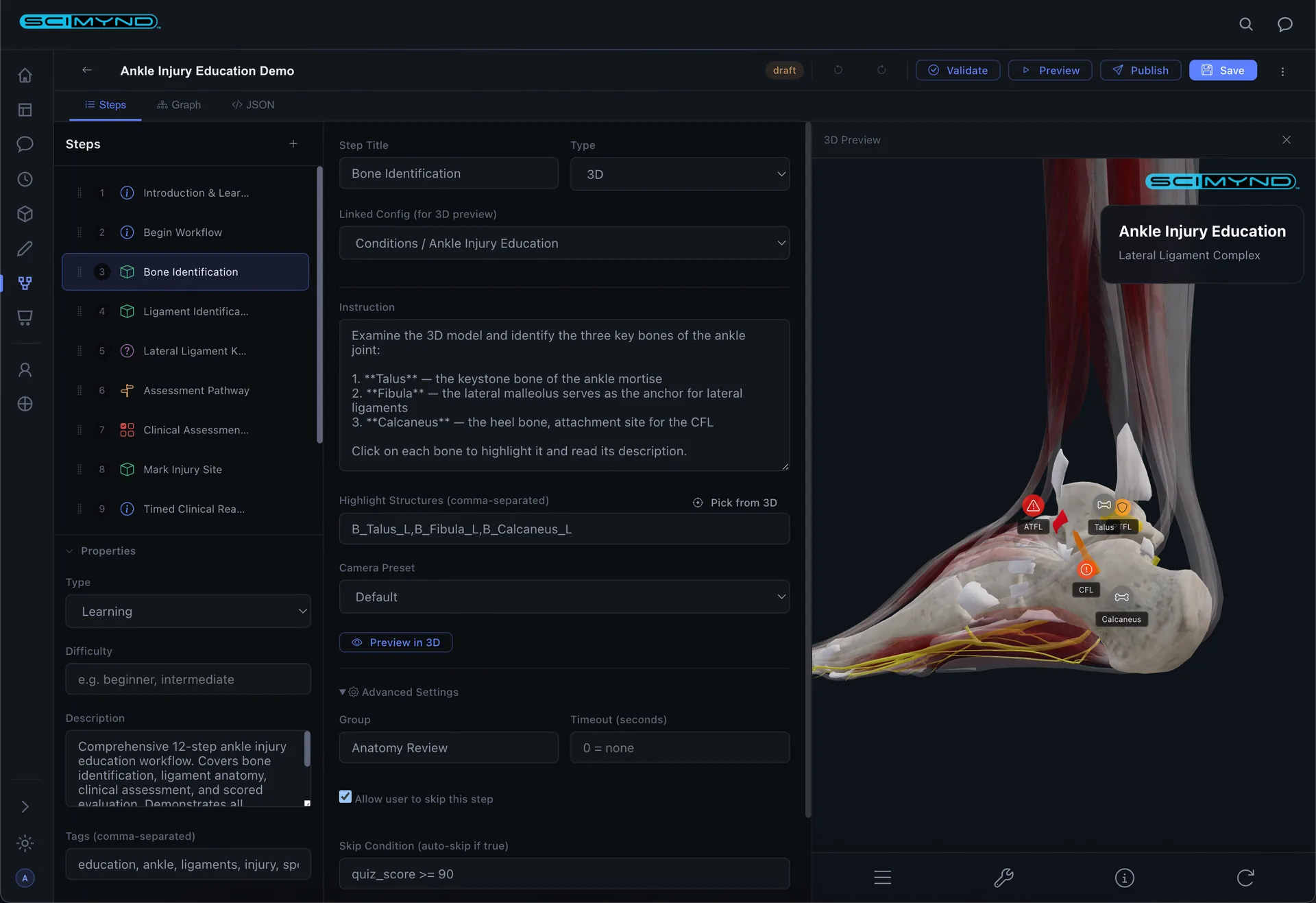Open the Camera Preset dropdown
Image resolution: width=1316 pixels, height=903 pixels.
(564, 597)
